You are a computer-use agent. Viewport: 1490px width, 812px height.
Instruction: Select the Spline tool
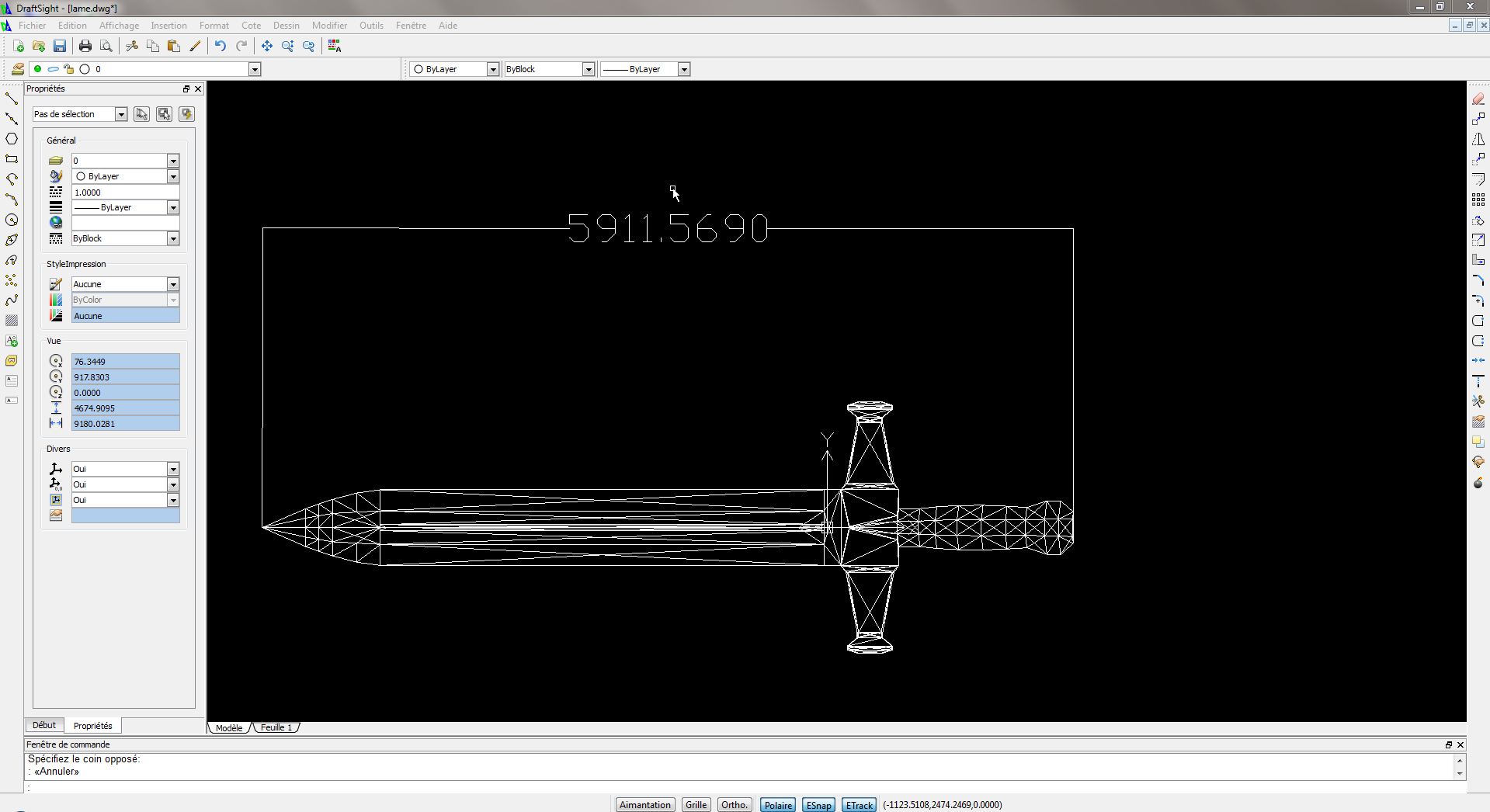pyautogui.click(x=12, y=300)
